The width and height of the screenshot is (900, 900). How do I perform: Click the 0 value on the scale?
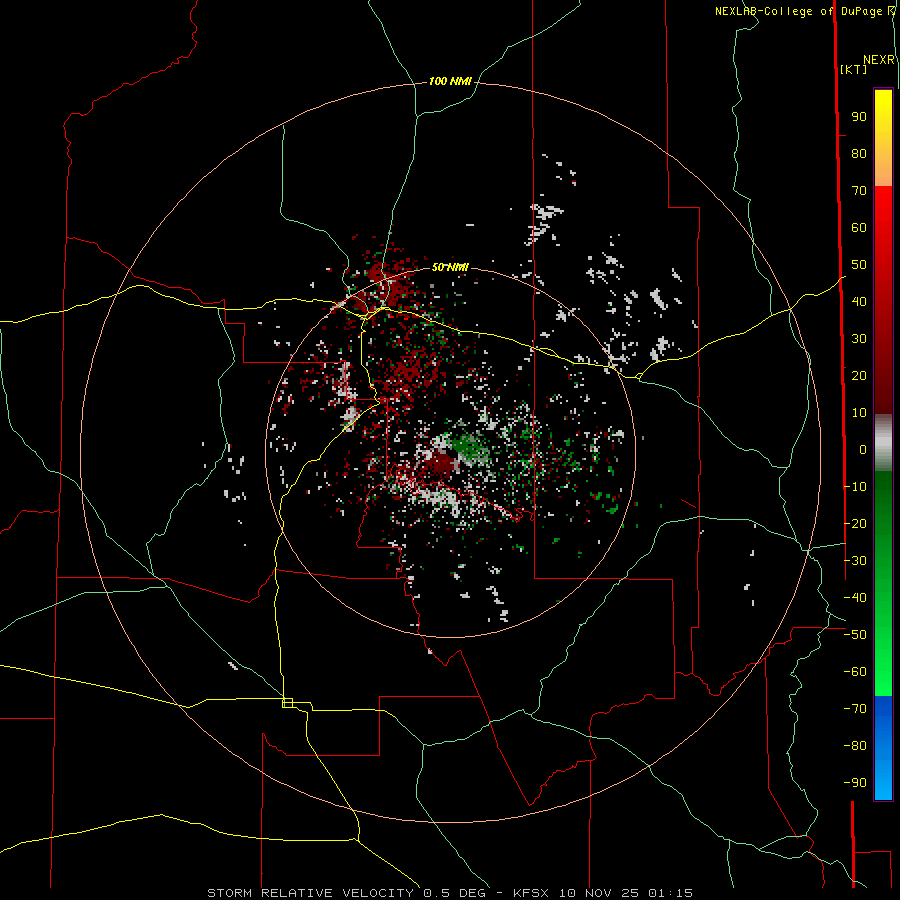pyautogui.click(x=863, y=450)
